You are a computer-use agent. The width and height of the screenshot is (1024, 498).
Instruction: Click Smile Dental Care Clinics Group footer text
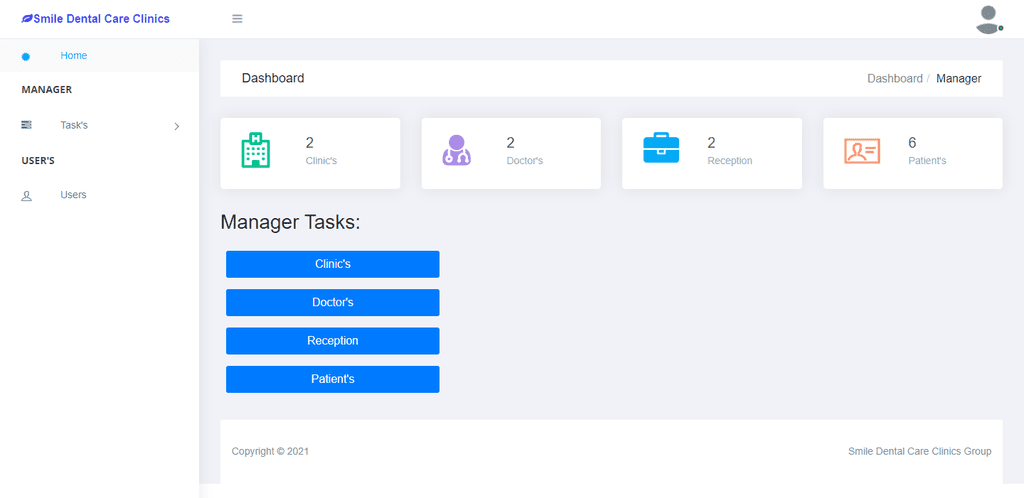click(x=920, y=451)
